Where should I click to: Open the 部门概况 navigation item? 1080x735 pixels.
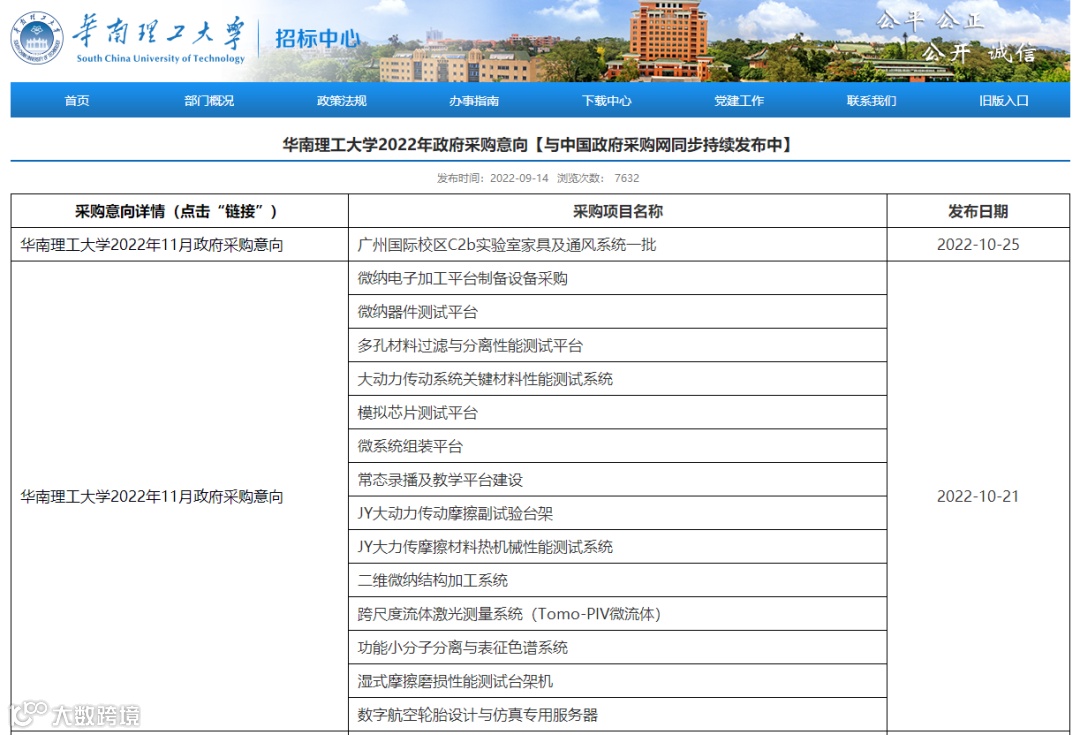[x=209, y=101]
